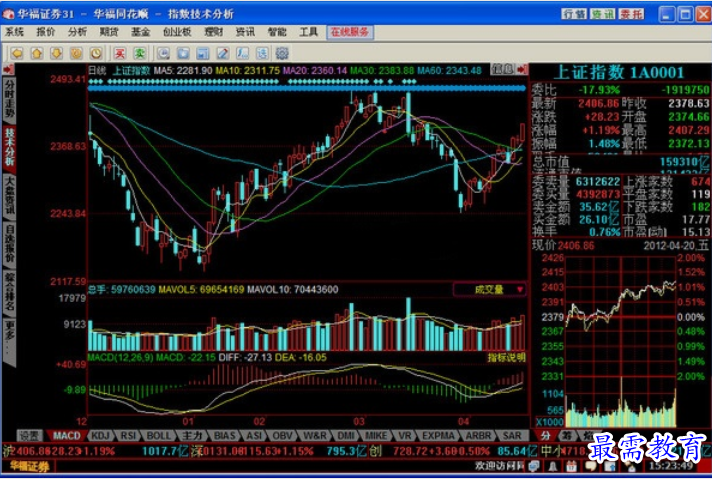This screenshot has height=479, width=712.
Task: Switch to the VR indicator tab
Action: coord(405,435)
